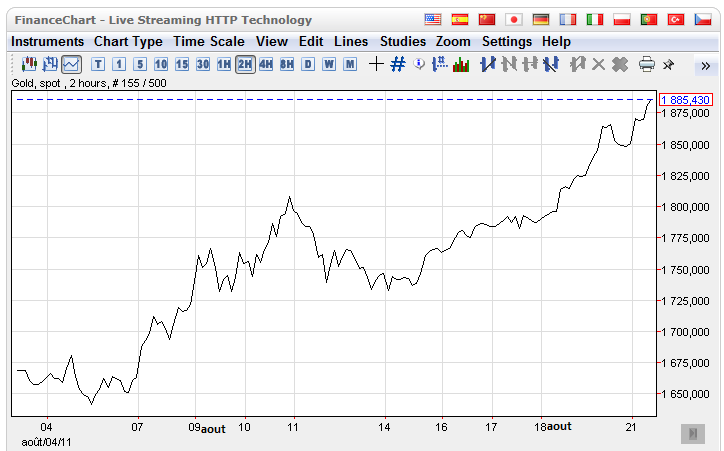The height and width of the screenshot is (451, 724).
Task: Activate the crosshair cursor tool
Action: pos(376,64)
